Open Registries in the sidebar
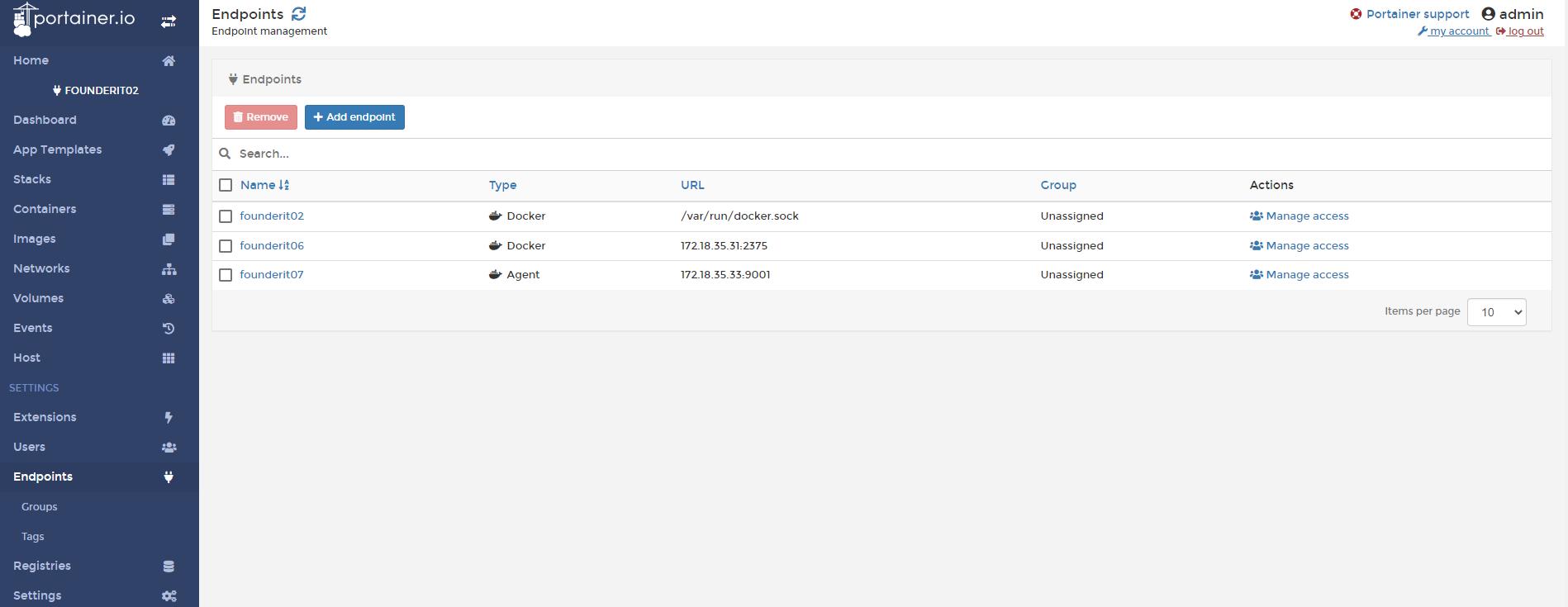The height and width of the screenshot is (607, 1568). 42,567
